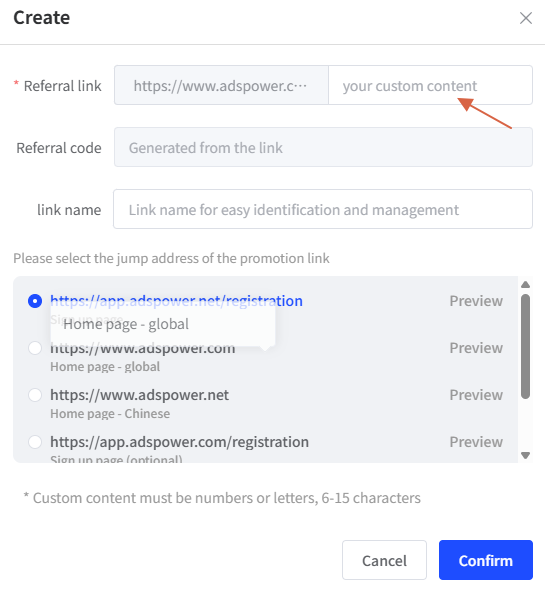Select the app.adspower.net/registration radio option
This screenshot has height=594, width=545.
(x=35, y=301)
